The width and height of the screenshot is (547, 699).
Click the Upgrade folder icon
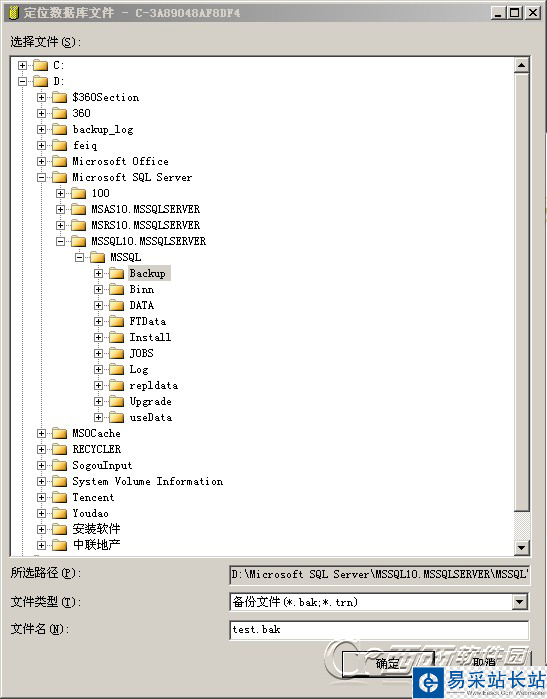116,402
